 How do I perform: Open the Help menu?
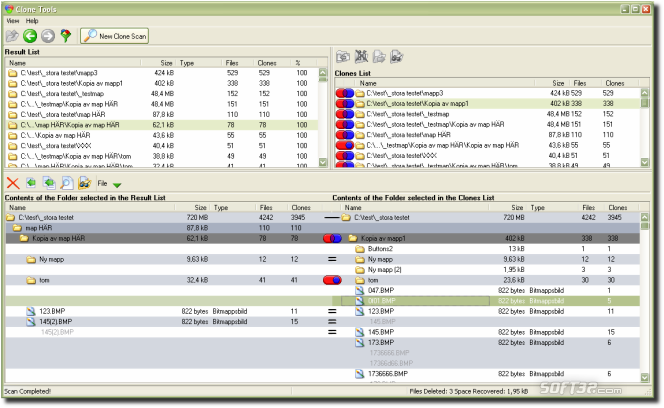32,21
